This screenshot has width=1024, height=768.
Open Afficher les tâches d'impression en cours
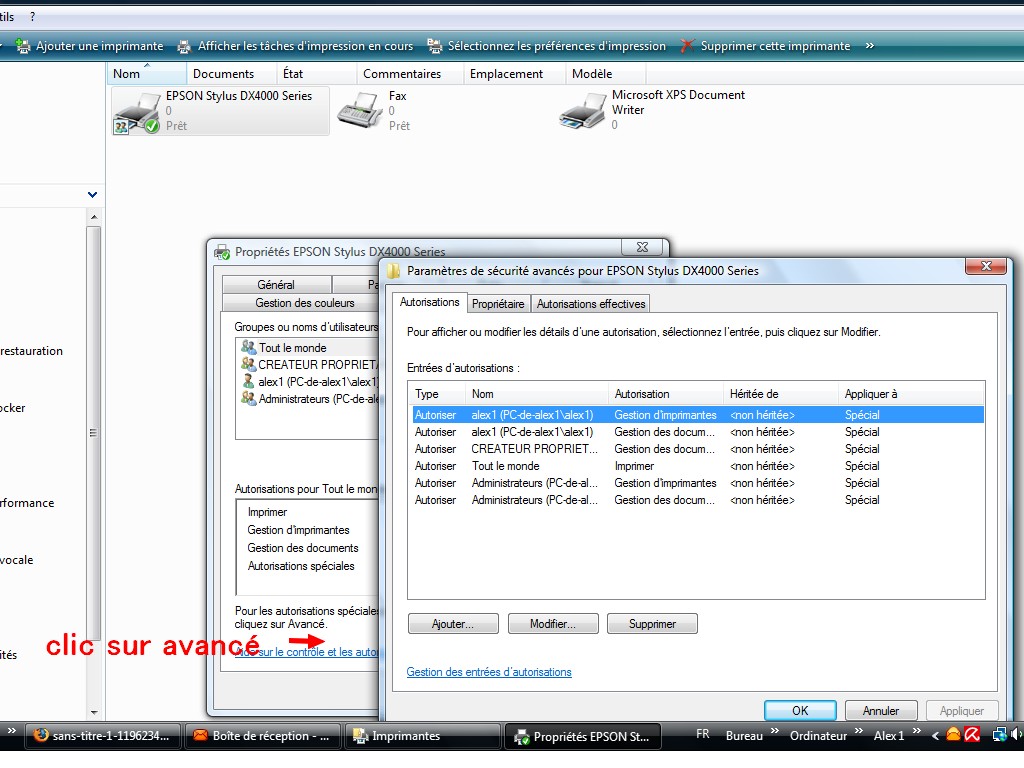(295, 46)
